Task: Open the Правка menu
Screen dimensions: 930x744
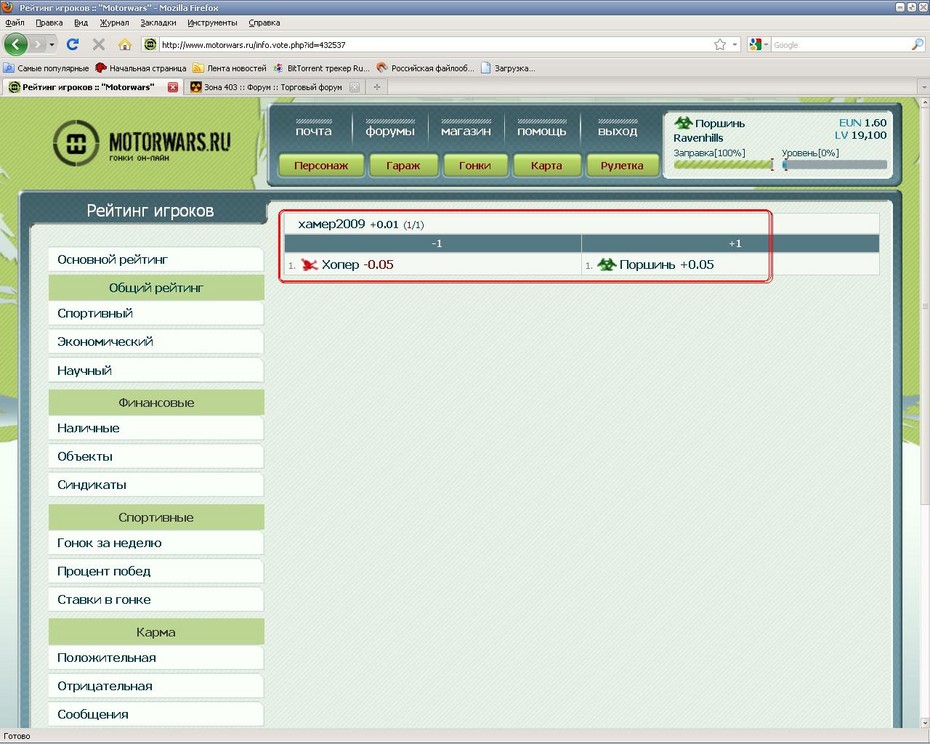Action: tap(49, 23)
